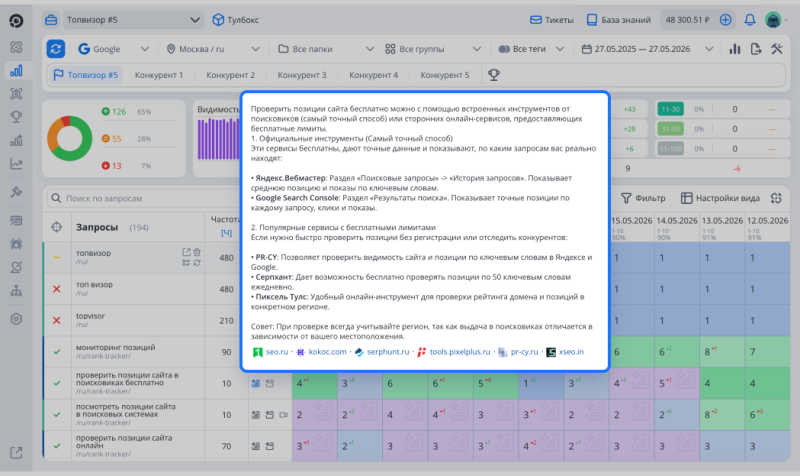Viewport: 800px width, 476px height.
Task: Click the pin icon in the left sidebar
Action: (x=16, y=192)
